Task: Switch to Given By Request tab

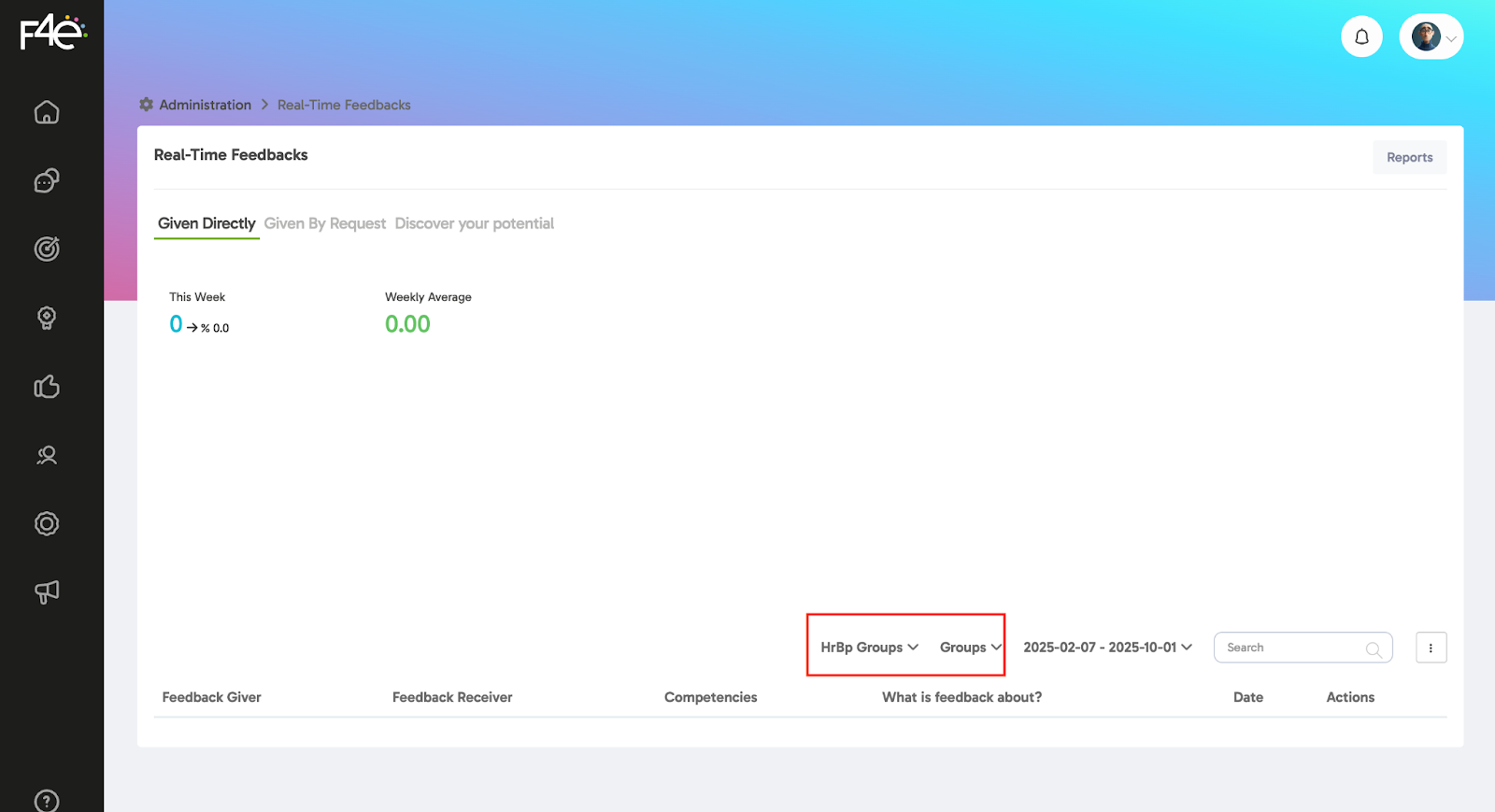Action: tap(324, 223)
